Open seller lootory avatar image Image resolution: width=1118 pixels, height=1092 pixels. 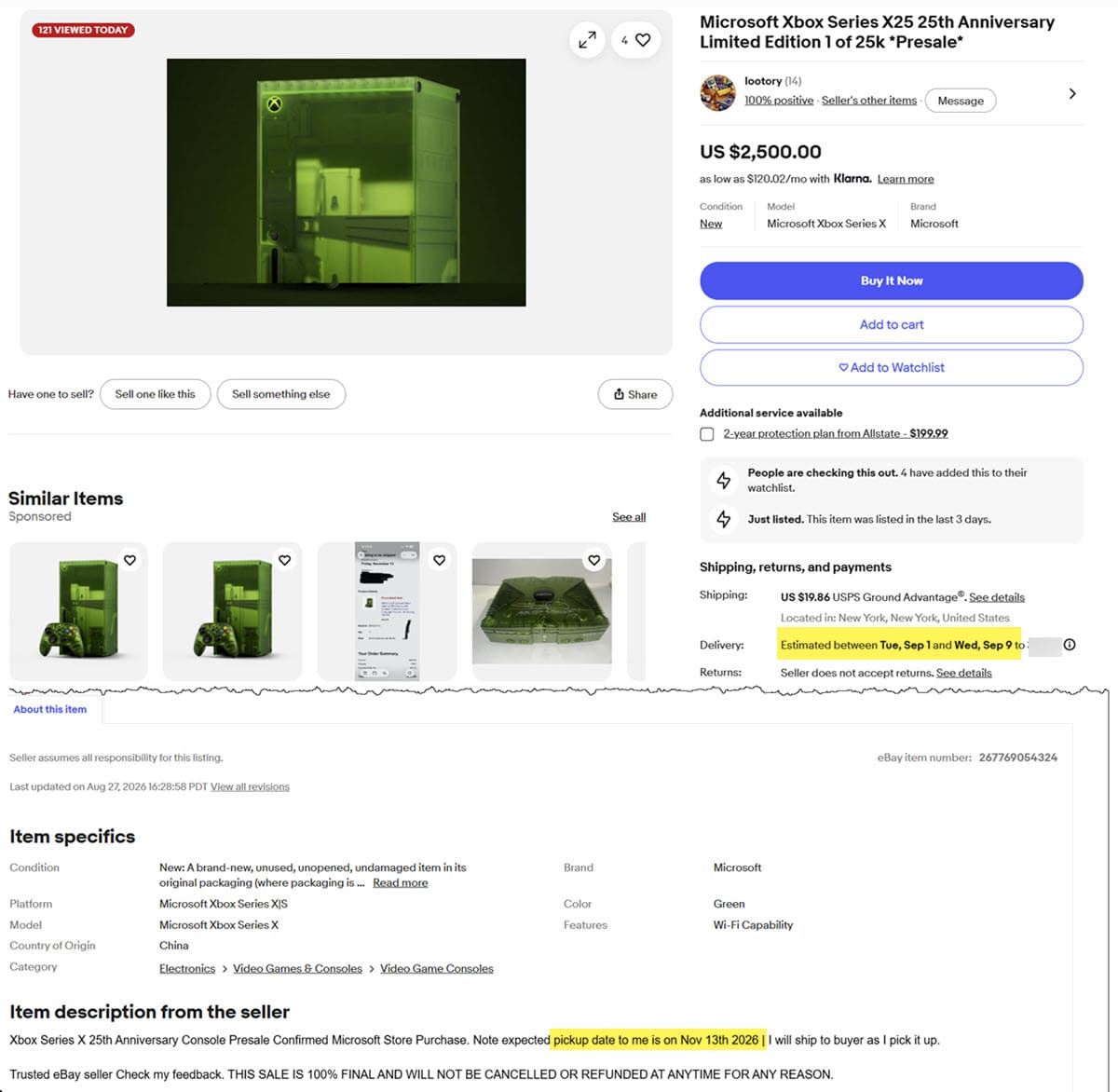(717, 92)
